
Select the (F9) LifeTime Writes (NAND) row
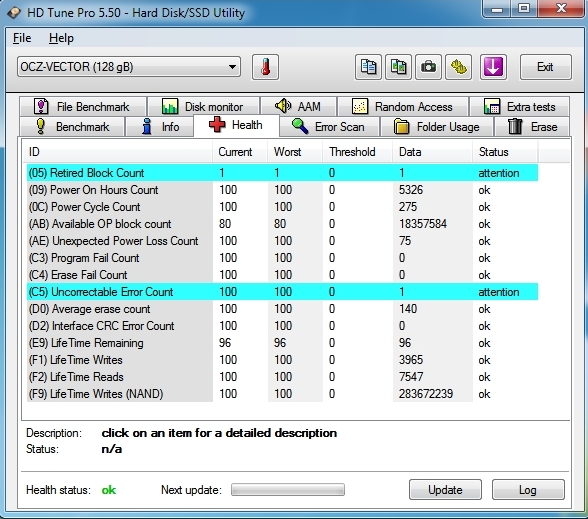point(282,394)
